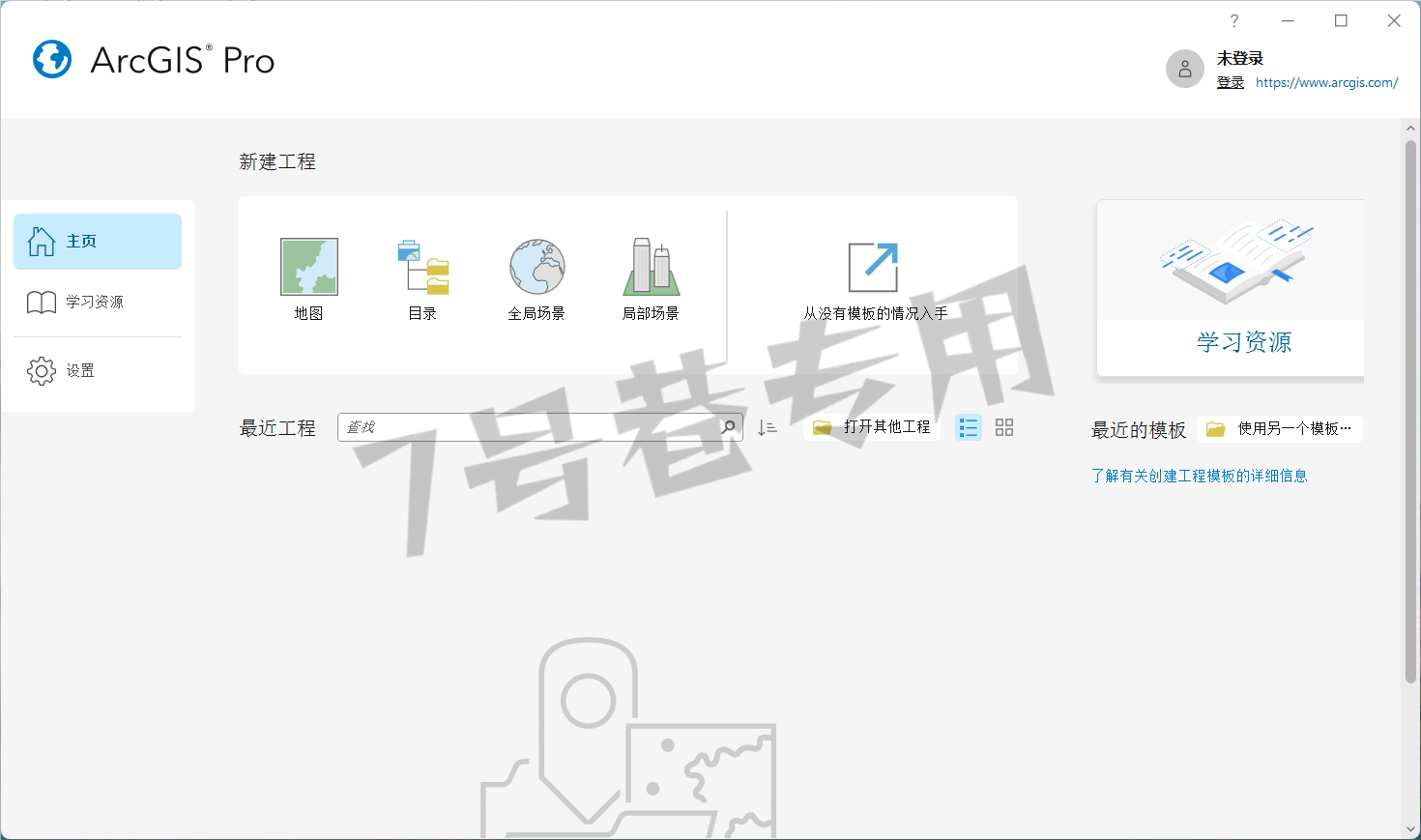Image resolution: width=1421 pixels, height=840 pixels.
Task: Switch recent projects to tile view
Action: 1004,427
